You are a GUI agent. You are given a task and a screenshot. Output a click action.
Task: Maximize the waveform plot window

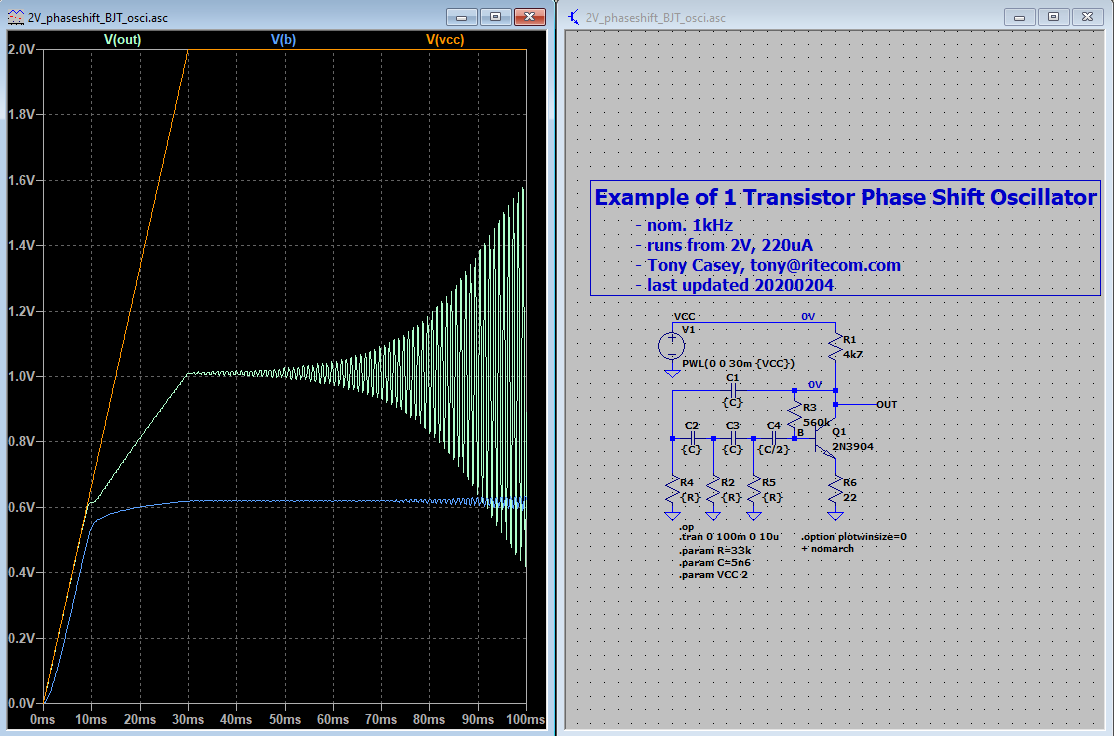point(496,17)
